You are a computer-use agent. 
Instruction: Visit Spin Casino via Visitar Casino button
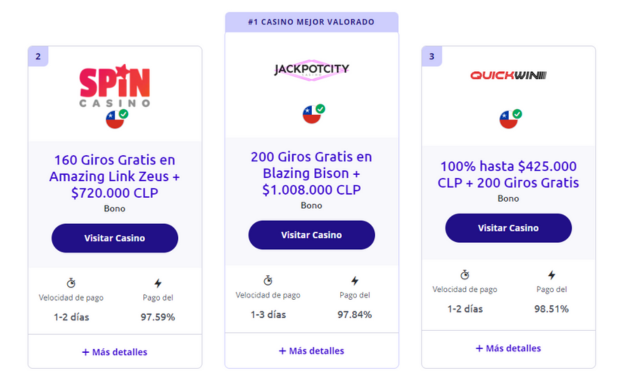[x=115, y=238]
